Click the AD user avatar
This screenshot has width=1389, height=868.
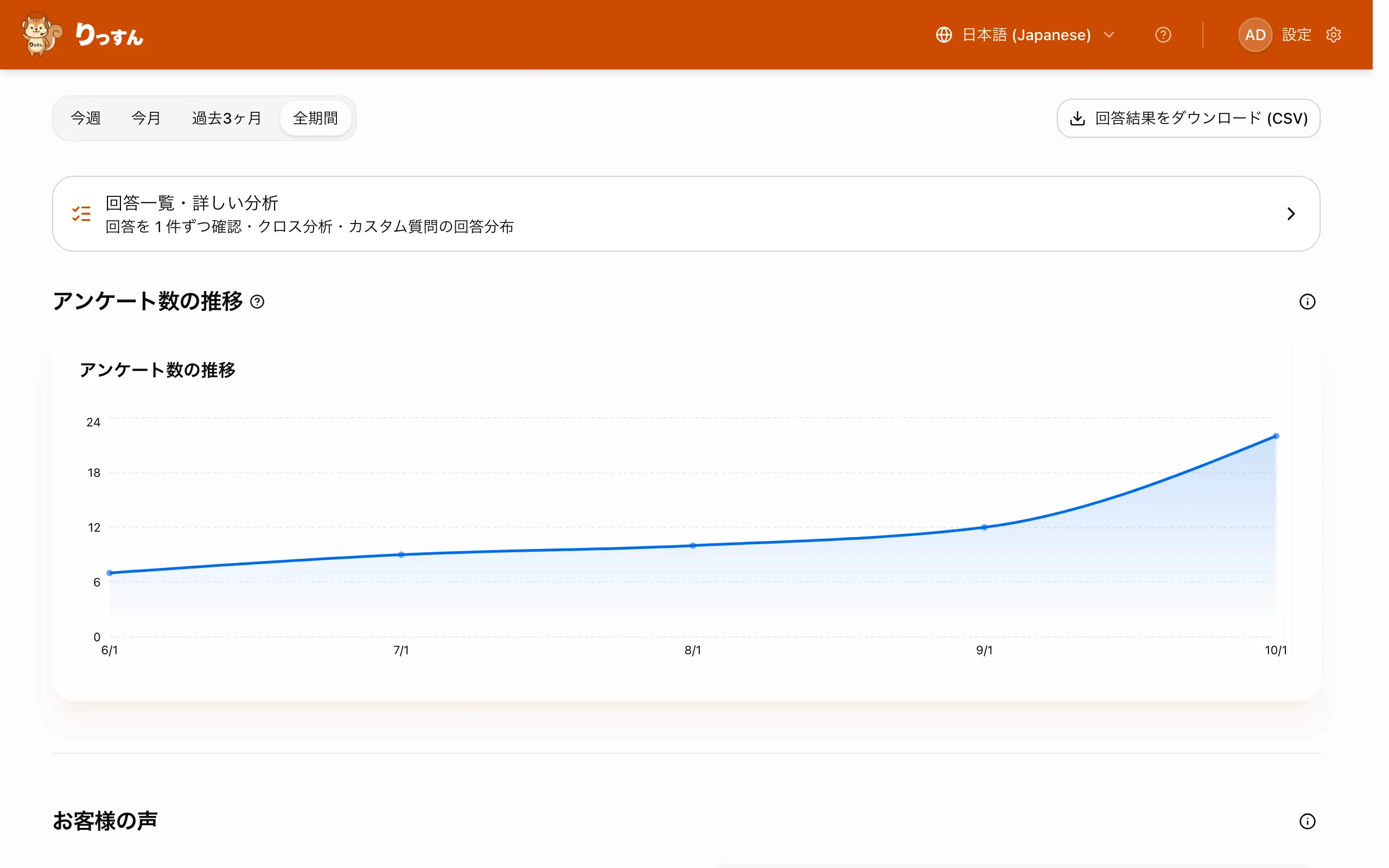pyautogui.click(x=1254, y=35)
